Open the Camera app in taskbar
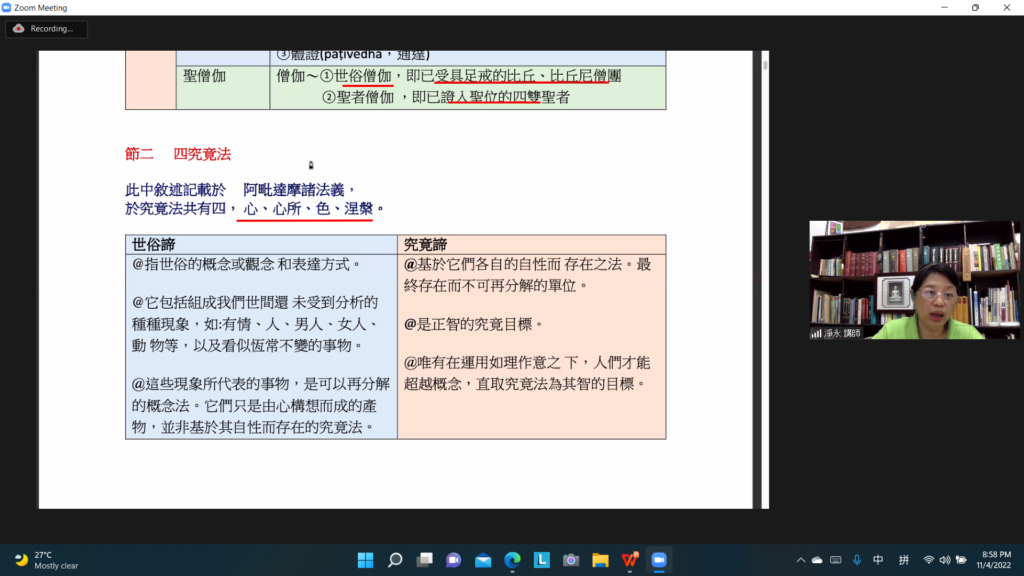This screenshot has width=1024, height=576. pos(571,560)
